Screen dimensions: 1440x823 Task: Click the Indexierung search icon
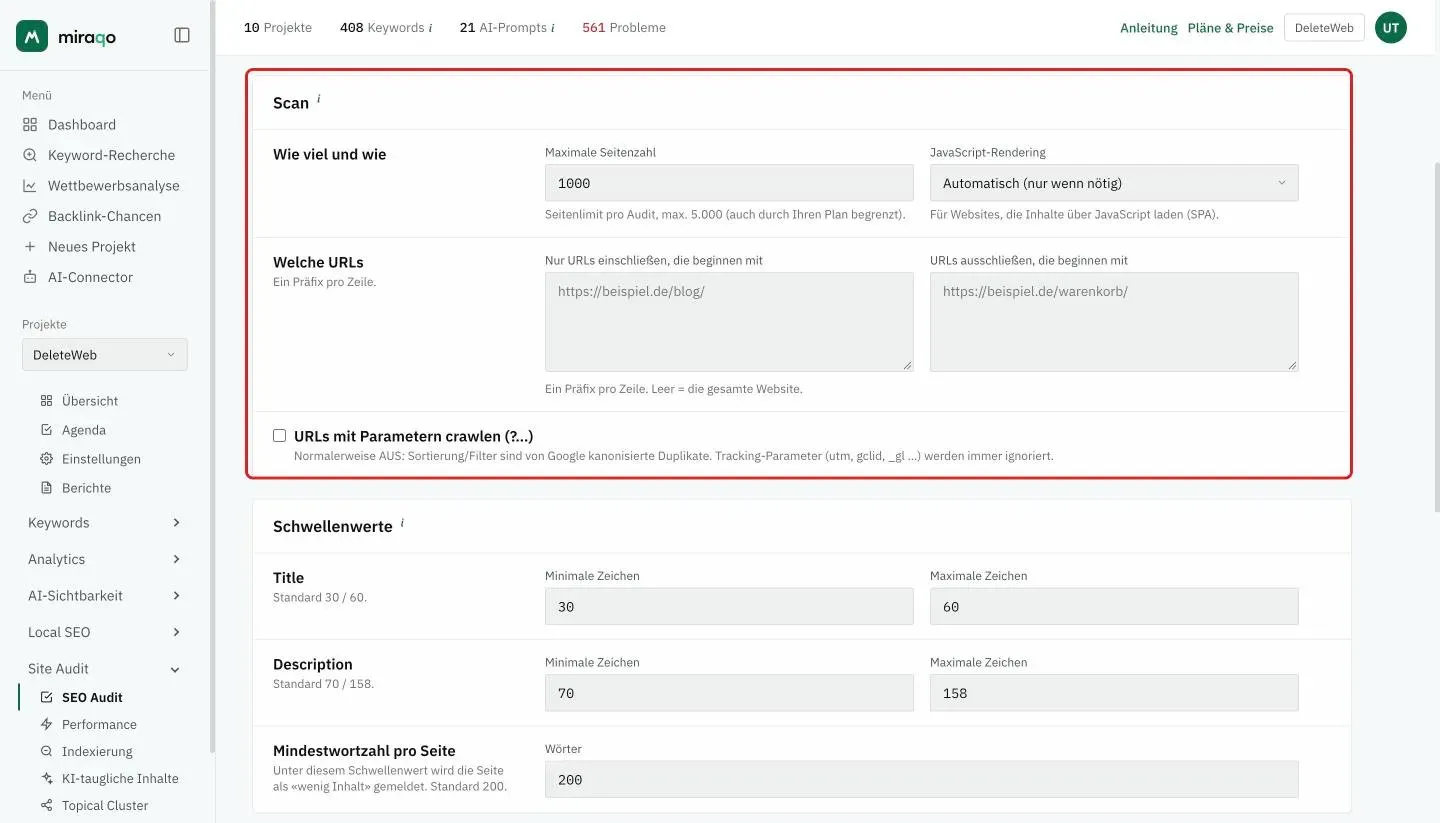[46, 751]
